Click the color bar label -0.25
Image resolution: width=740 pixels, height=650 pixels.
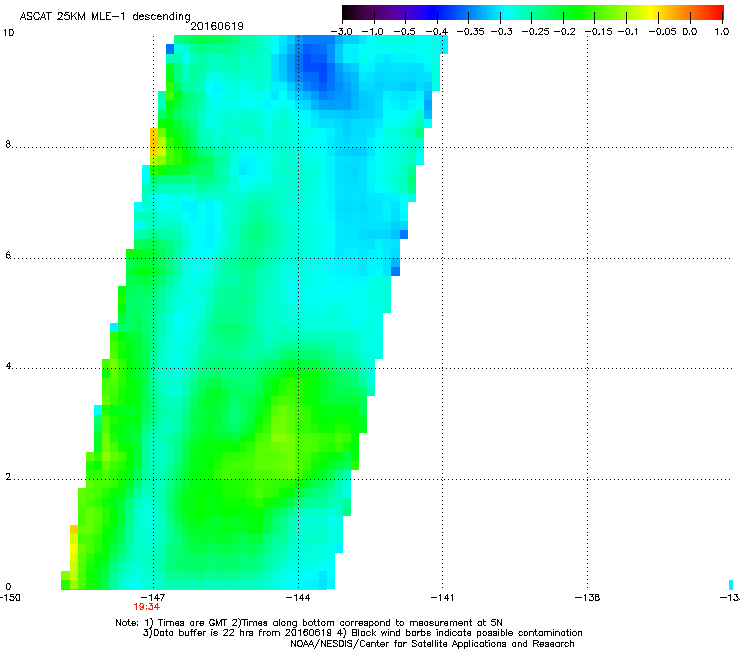(x=535, y=32)
